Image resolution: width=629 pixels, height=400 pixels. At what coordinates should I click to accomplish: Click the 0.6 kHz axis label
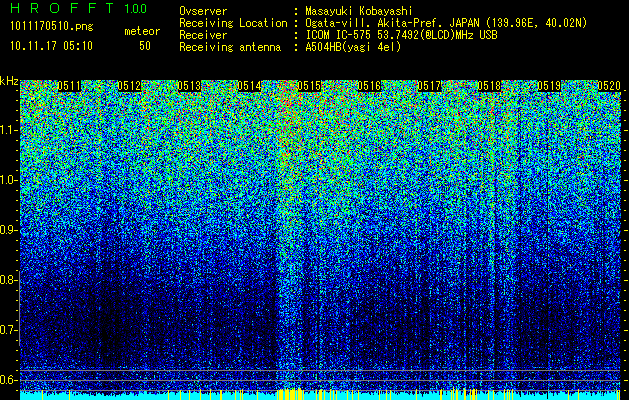click(8, 380)
